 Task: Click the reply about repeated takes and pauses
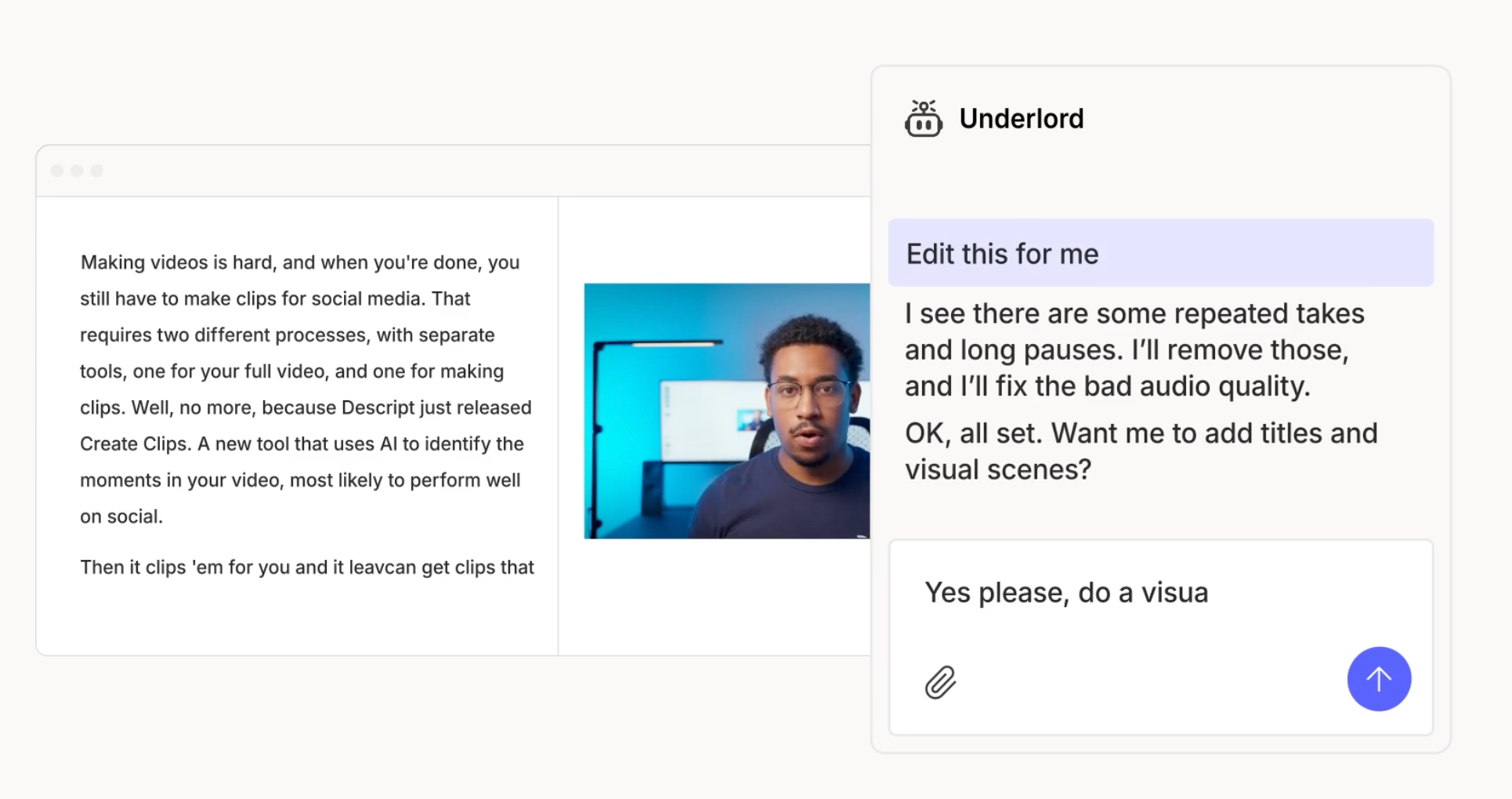1134,349
